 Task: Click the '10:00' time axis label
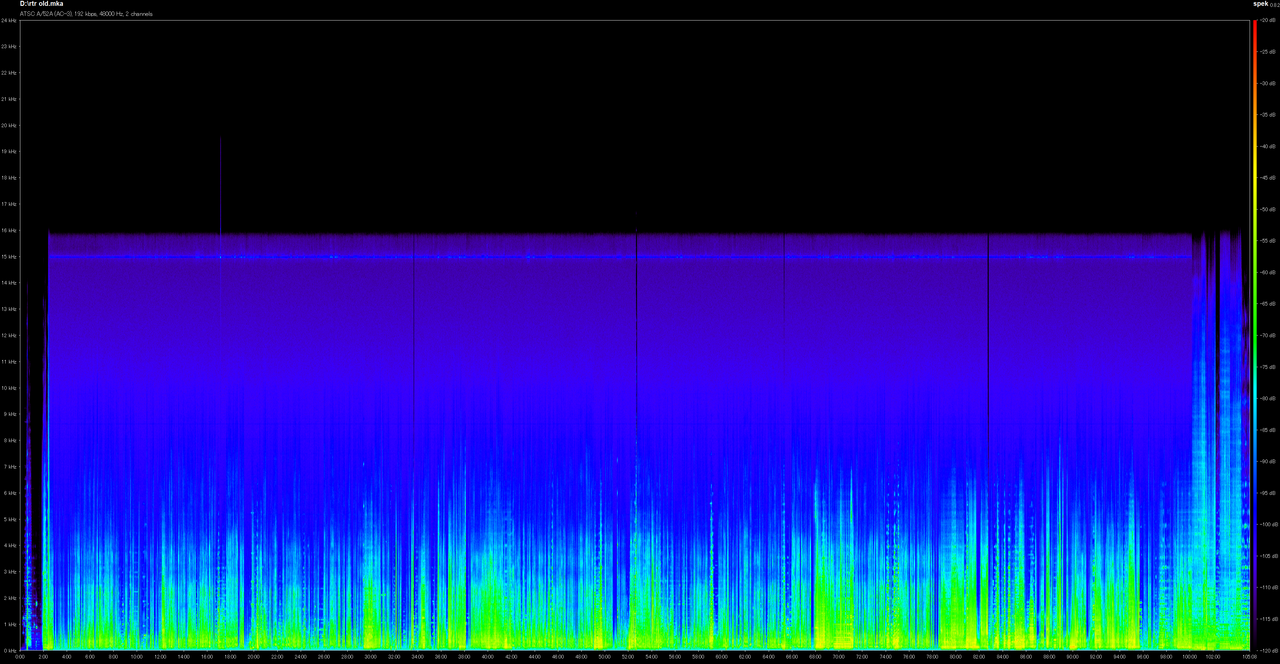pyautogui.click(x=137, y=657)
